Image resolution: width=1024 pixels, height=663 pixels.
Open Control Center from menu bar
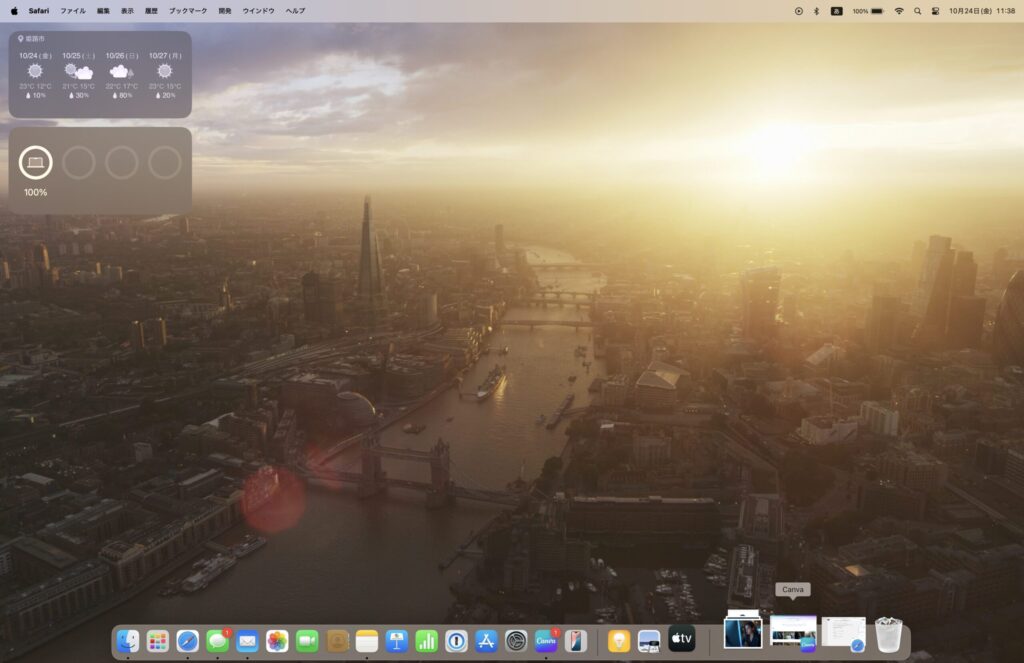pos(936,11)
